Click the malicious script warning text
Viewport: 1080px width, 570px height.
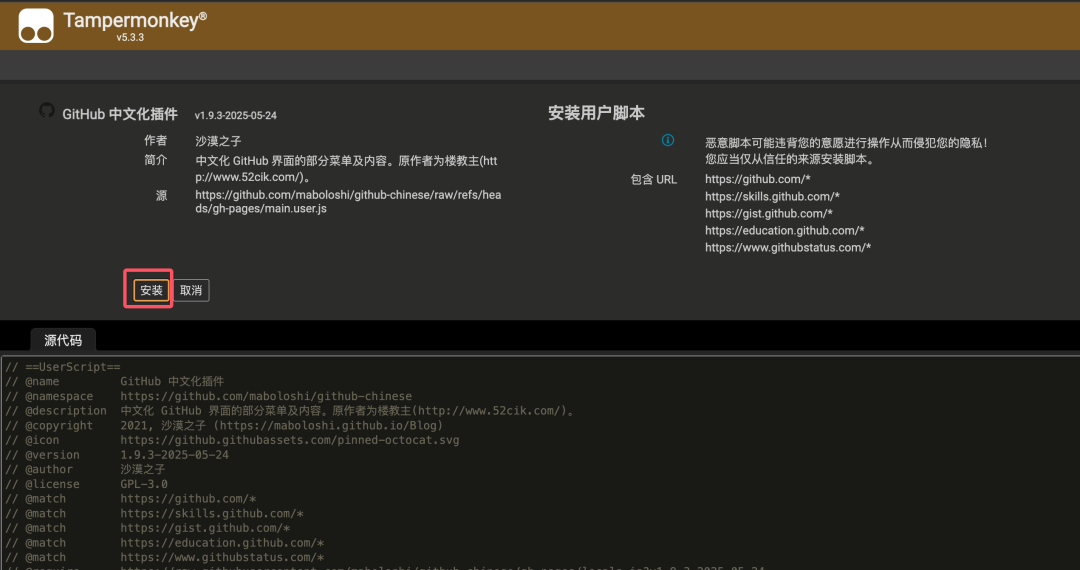[847, 151]
